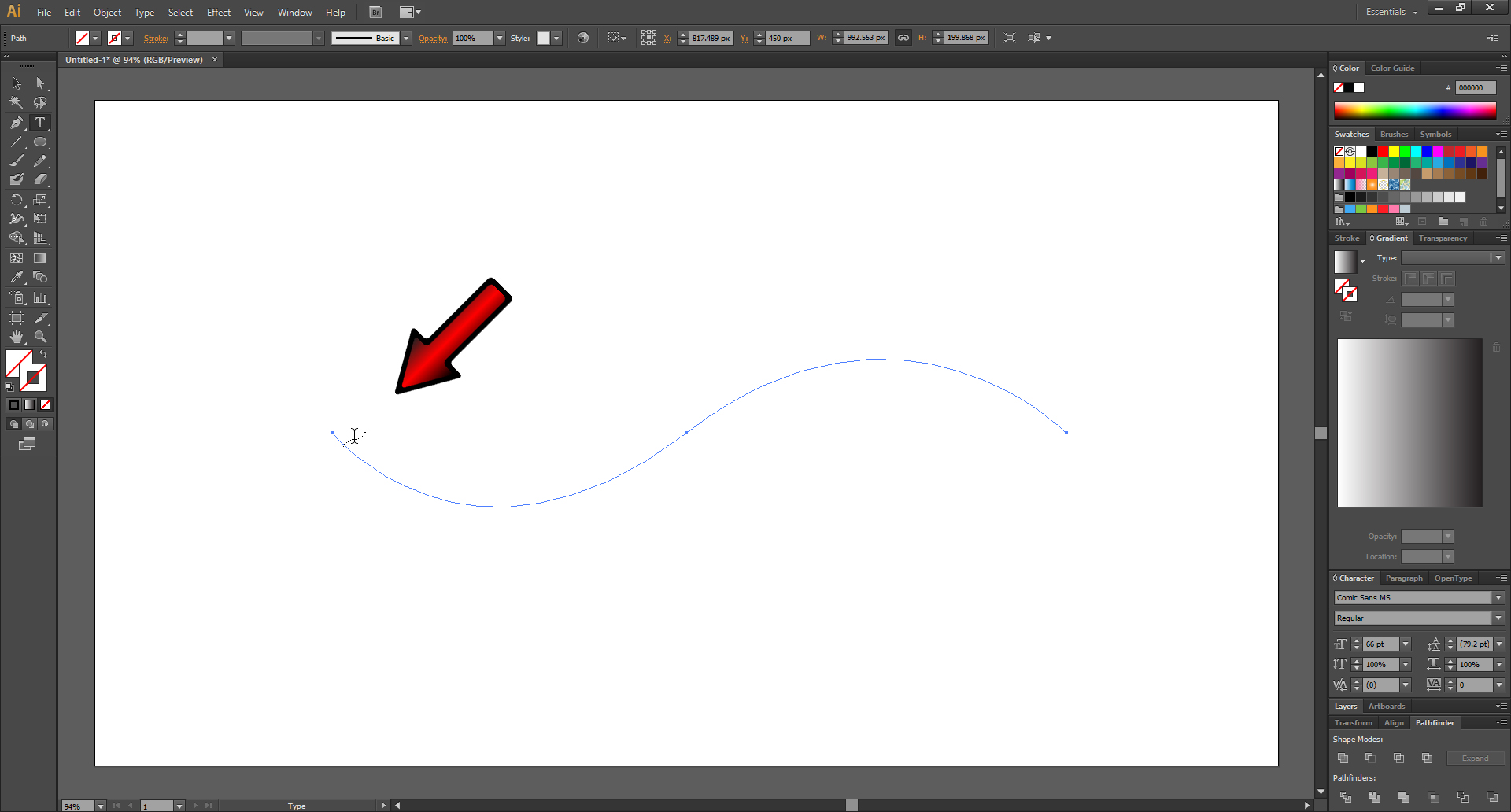The width and height of the screenshot is (1511, 812).
Task: Swap fill and stroke colors
Action: pos(44,355)
